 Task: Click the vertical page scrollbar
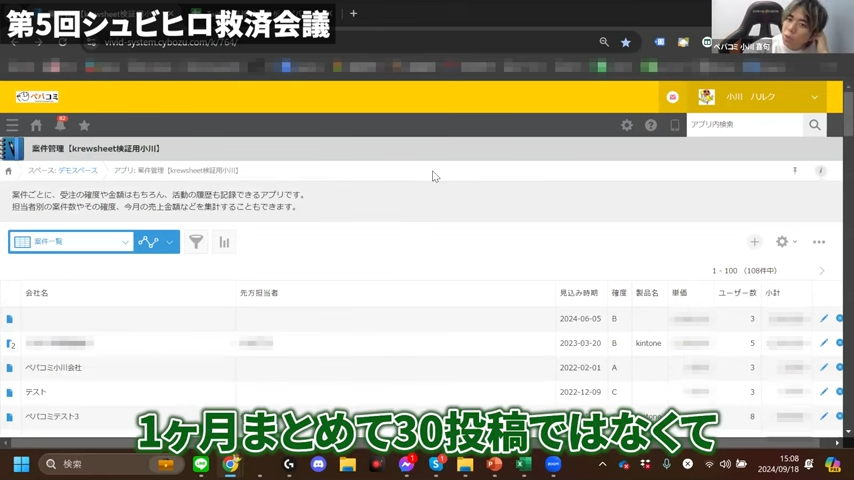click(848, 114)
